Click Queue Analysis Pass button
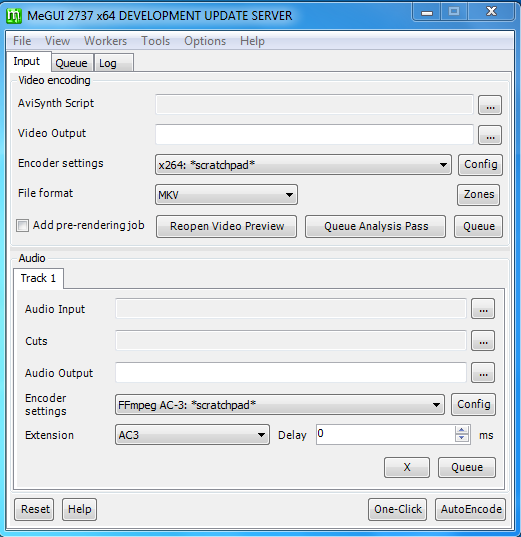Image resolution: width=521 pixels, height=537 pixels. pos(375,226)
